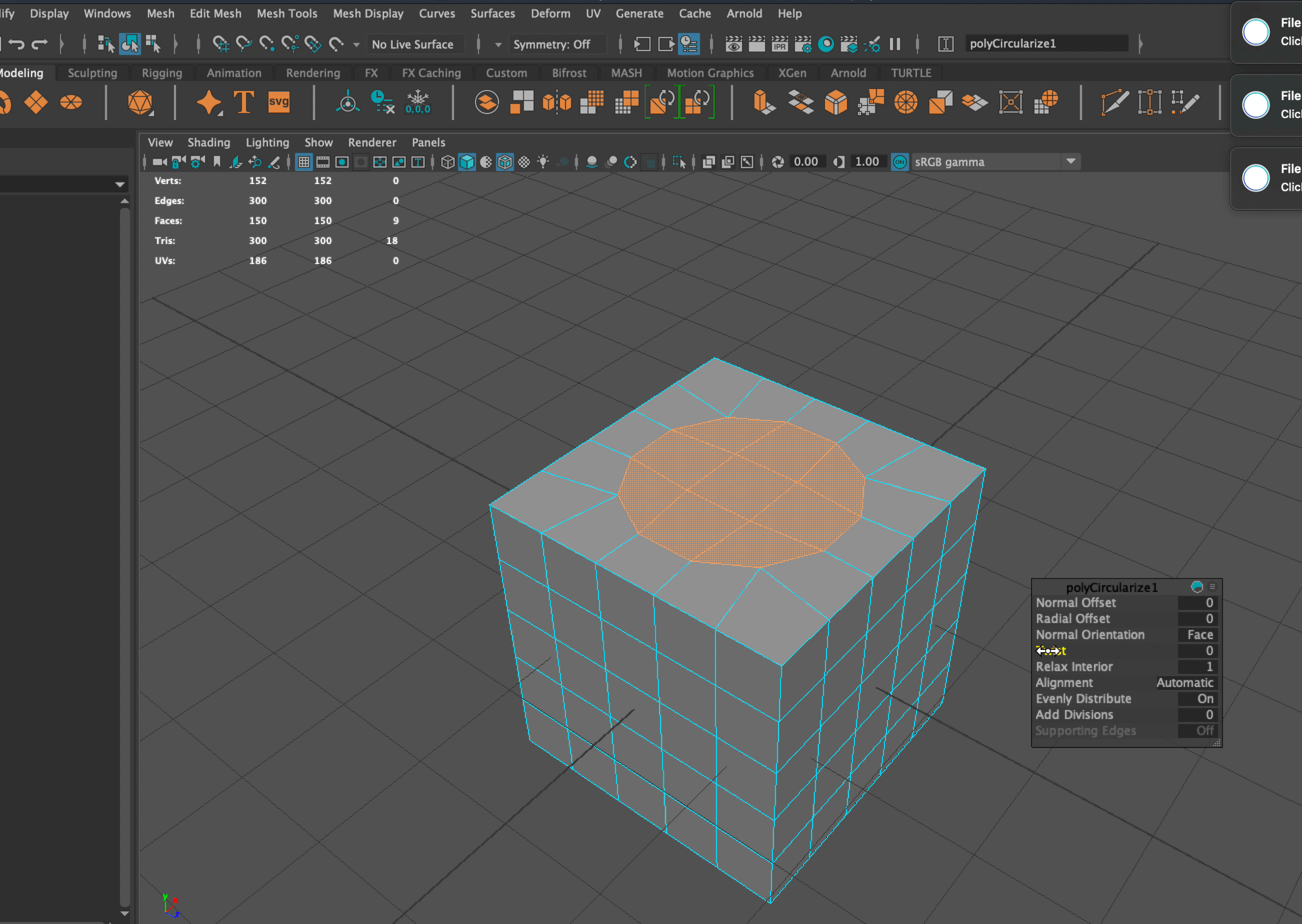Screen dimensions: 1302x924
Task: Click Relax Interior value field
Action: [x=1197, y=666]
